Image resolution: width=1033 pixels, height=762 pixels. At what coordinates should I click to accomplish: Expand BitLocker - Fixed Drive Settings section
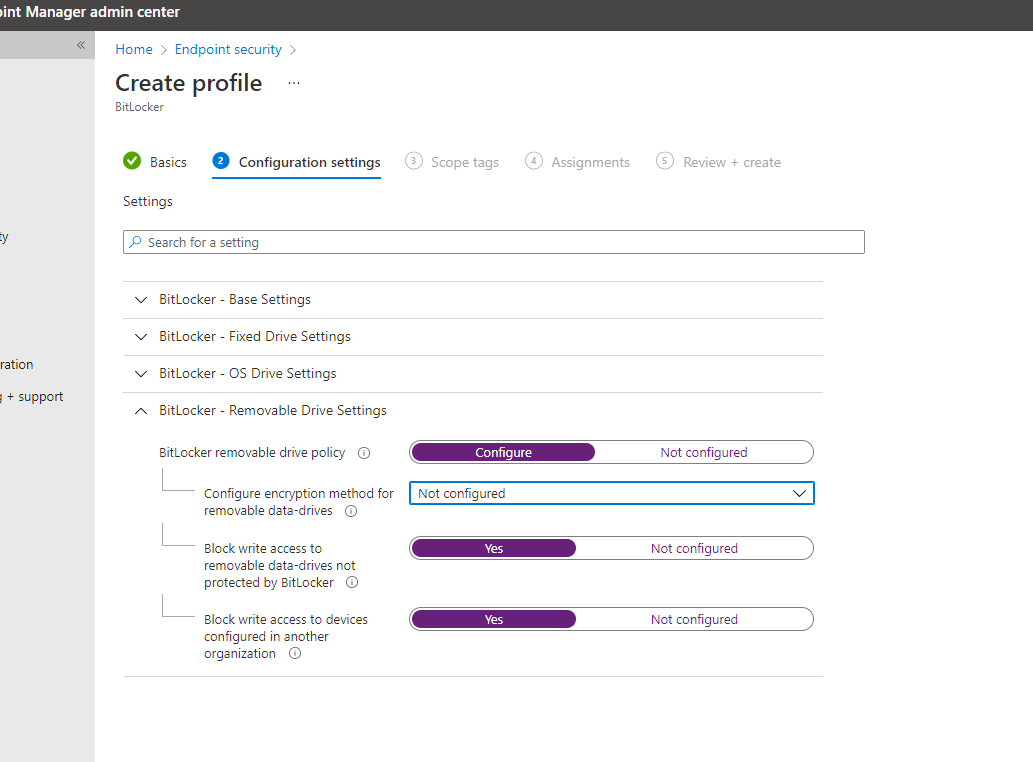pyautogui.click(x=473, y=337)
